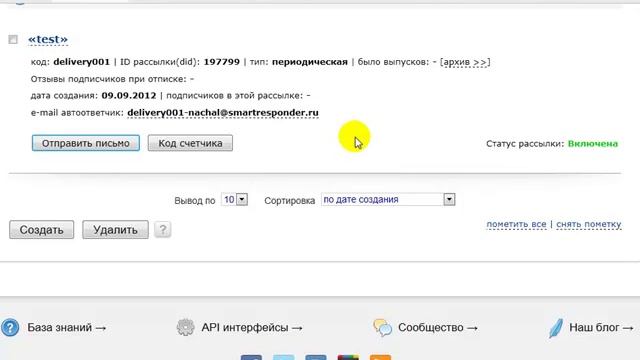This screenshot has width=640, height=360.
Task: Click снять пометку link
Action: pos(589,224)
